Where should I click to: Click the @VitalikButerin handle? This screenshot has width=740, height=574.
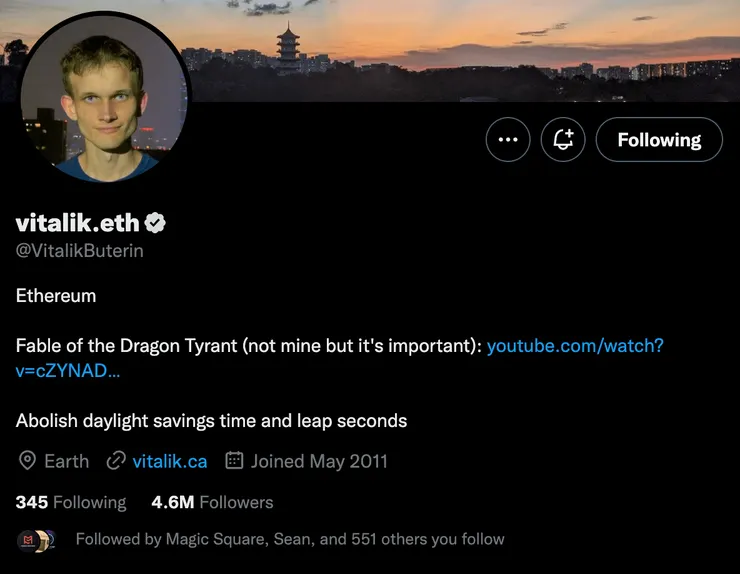pyautogui.click(x=80, y=251)
